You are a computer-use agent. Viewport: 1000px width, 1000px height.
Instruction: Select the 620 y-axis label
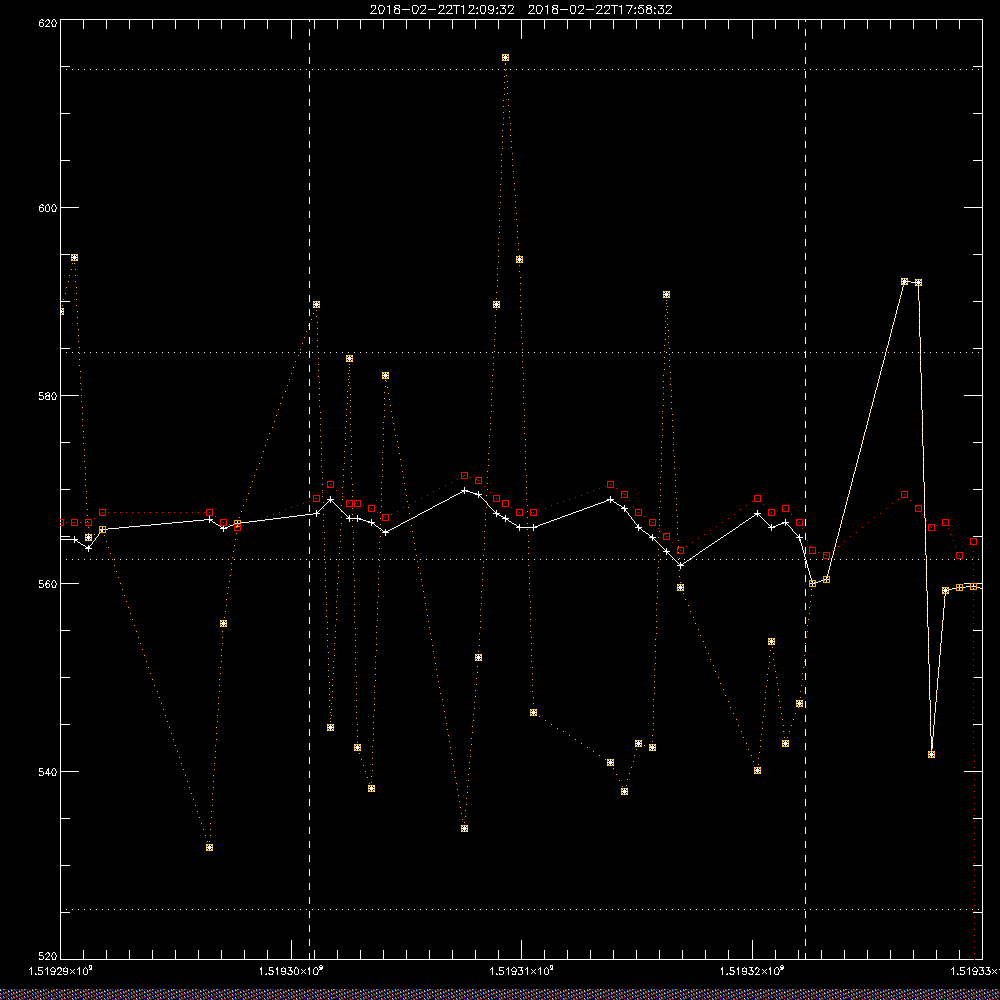pos(48,23)
